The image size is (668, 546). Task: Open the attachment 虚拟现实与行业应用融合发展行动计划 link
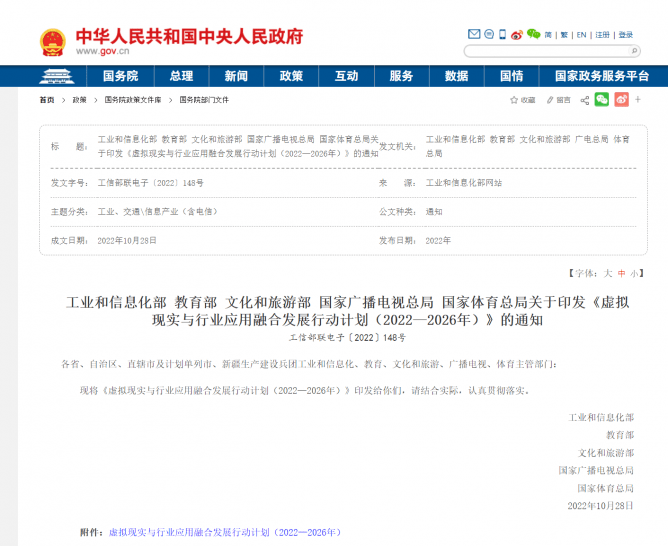click(x=225, y=532)
